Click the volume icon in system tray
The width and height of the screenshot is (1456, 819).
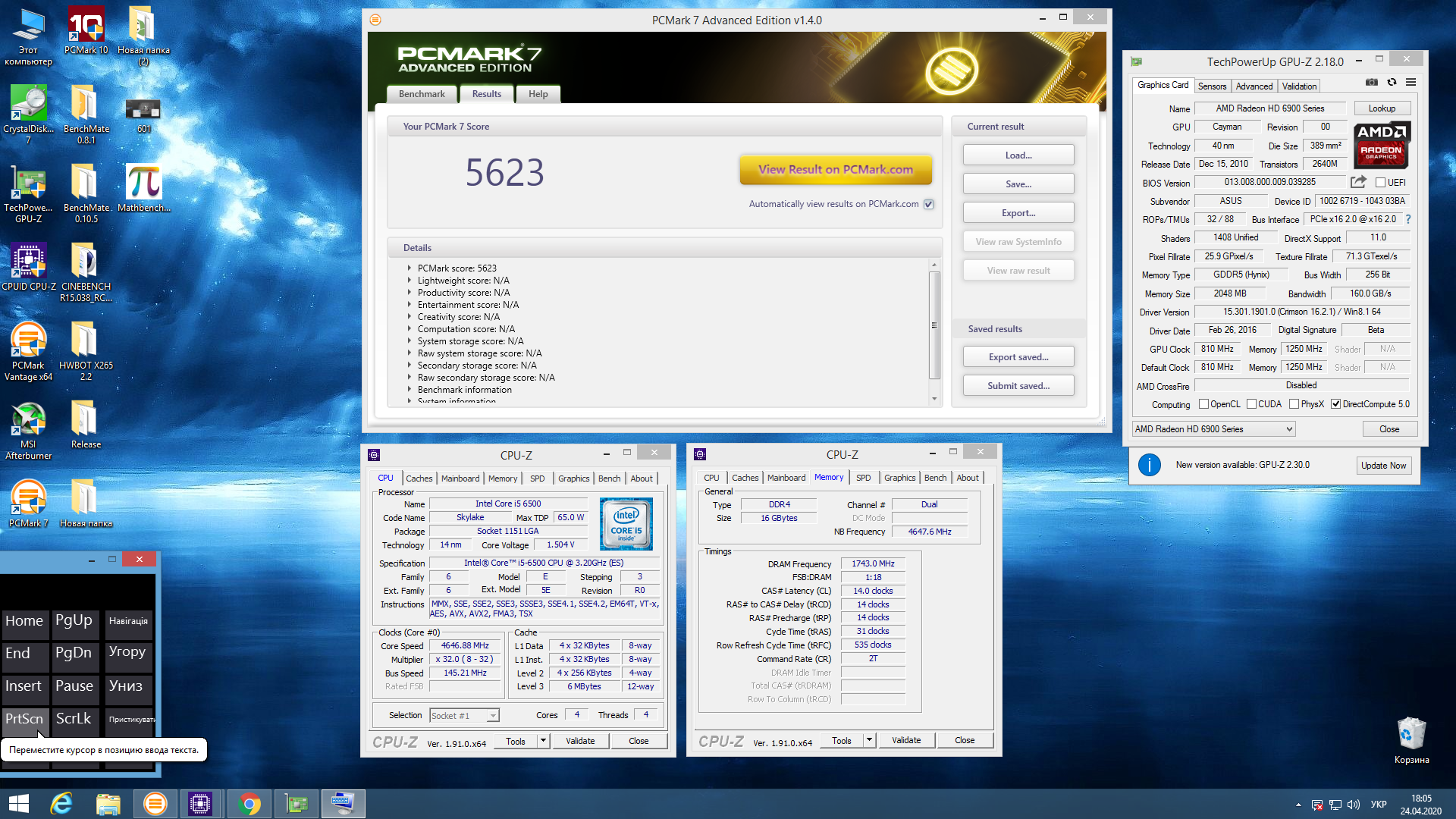[x=1354, y=805]
